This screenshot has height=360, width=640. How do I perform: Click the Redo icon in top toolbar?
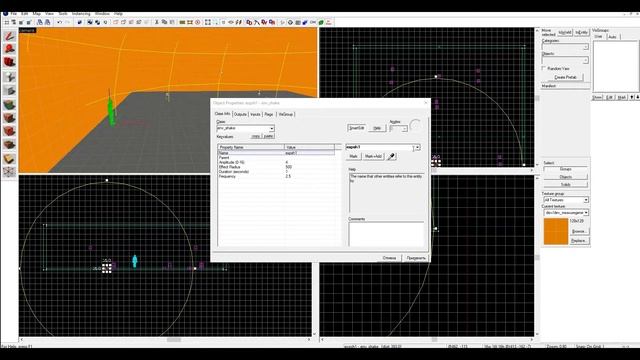[x=67, y=22]
